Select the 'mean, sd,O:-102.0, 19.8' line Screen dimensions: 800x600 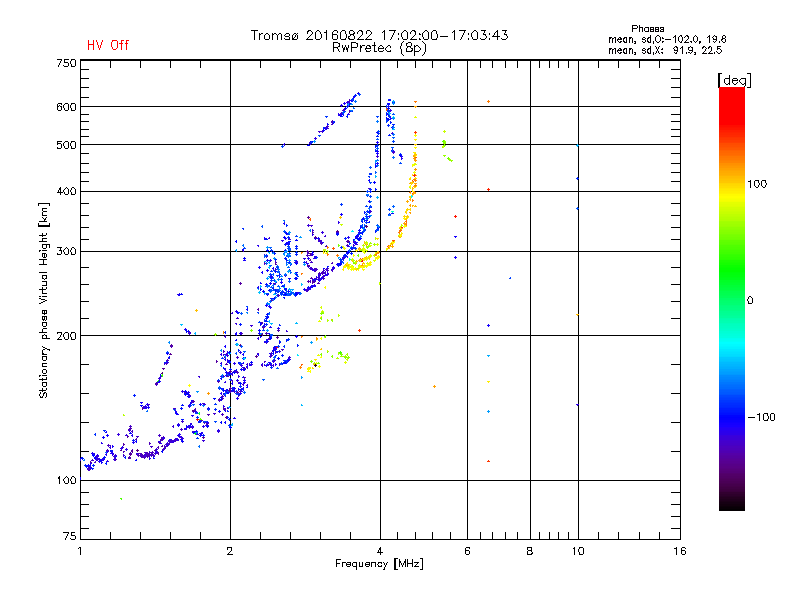point(667,39)
